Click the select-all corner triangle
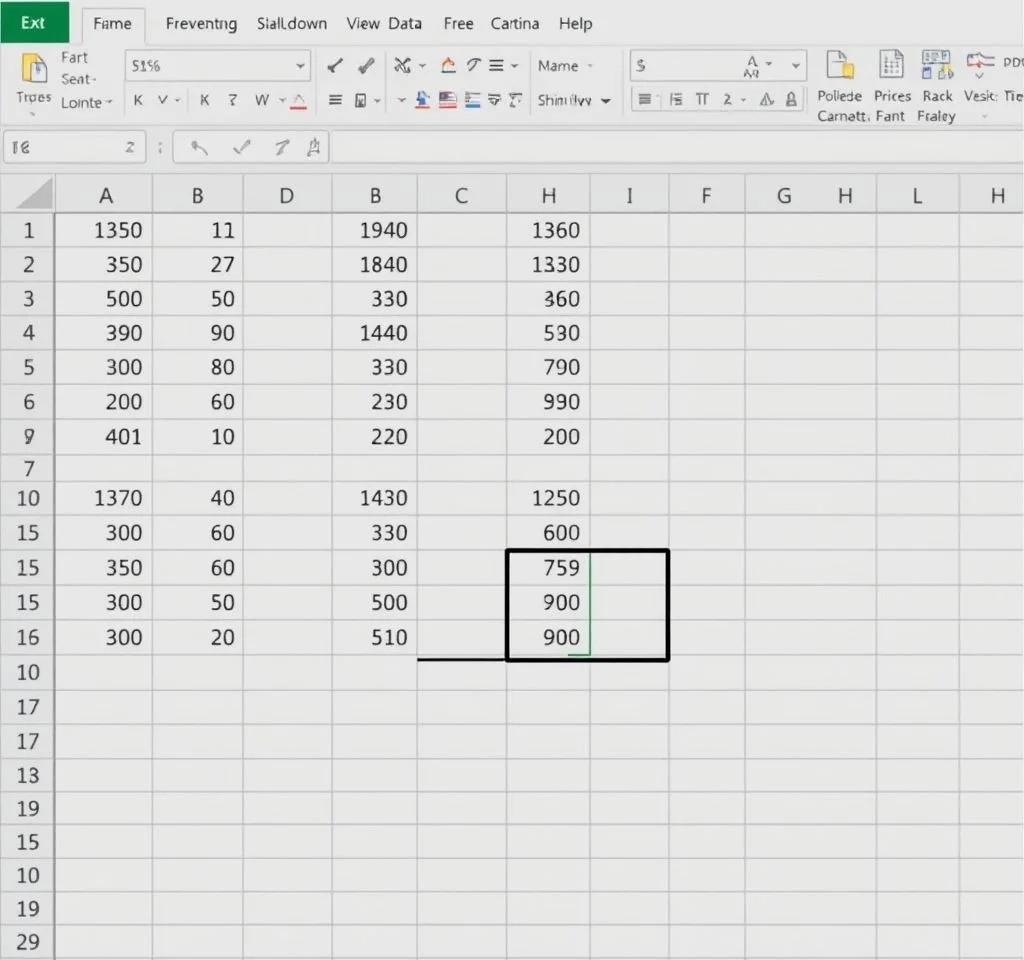The height and width of the screenshot is (960, 1024). pos(35,194)
